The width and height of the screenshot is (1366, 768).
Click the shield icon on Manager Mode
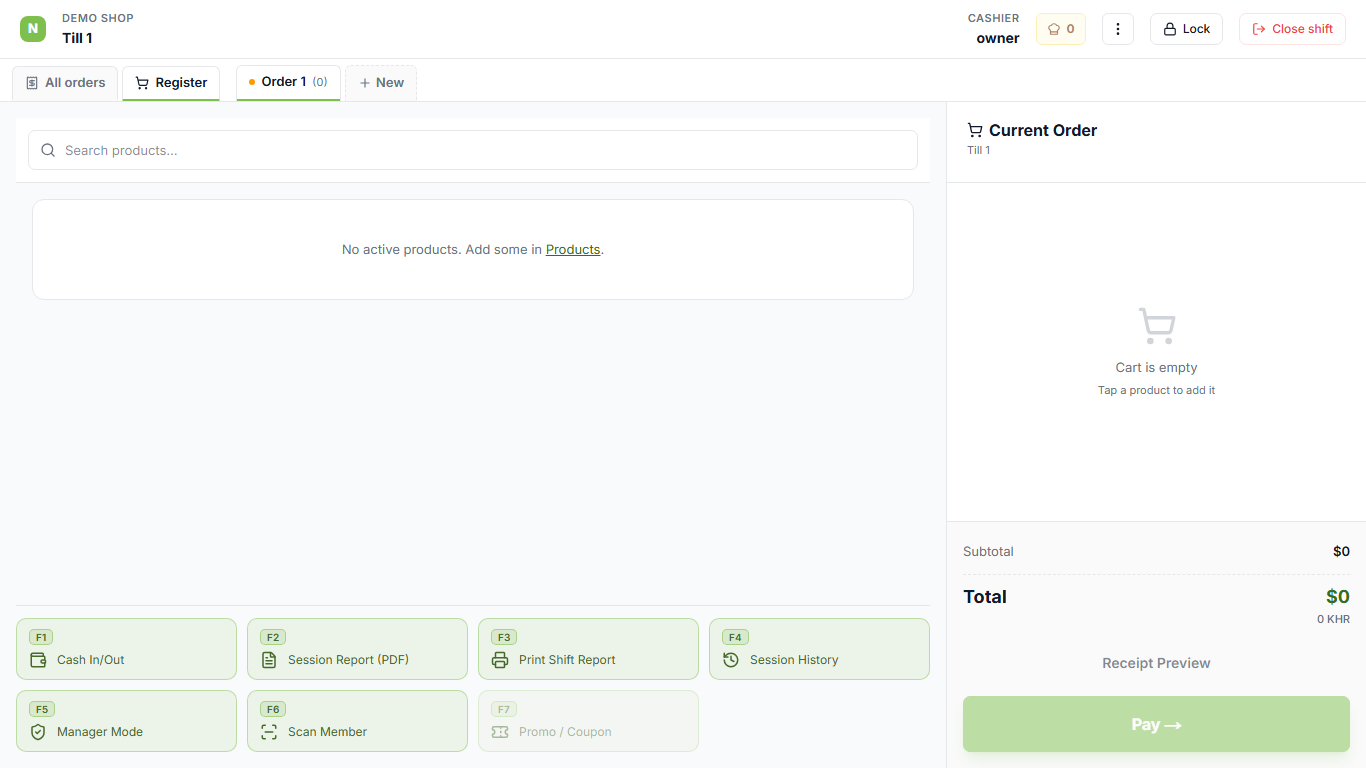[38, 732]
